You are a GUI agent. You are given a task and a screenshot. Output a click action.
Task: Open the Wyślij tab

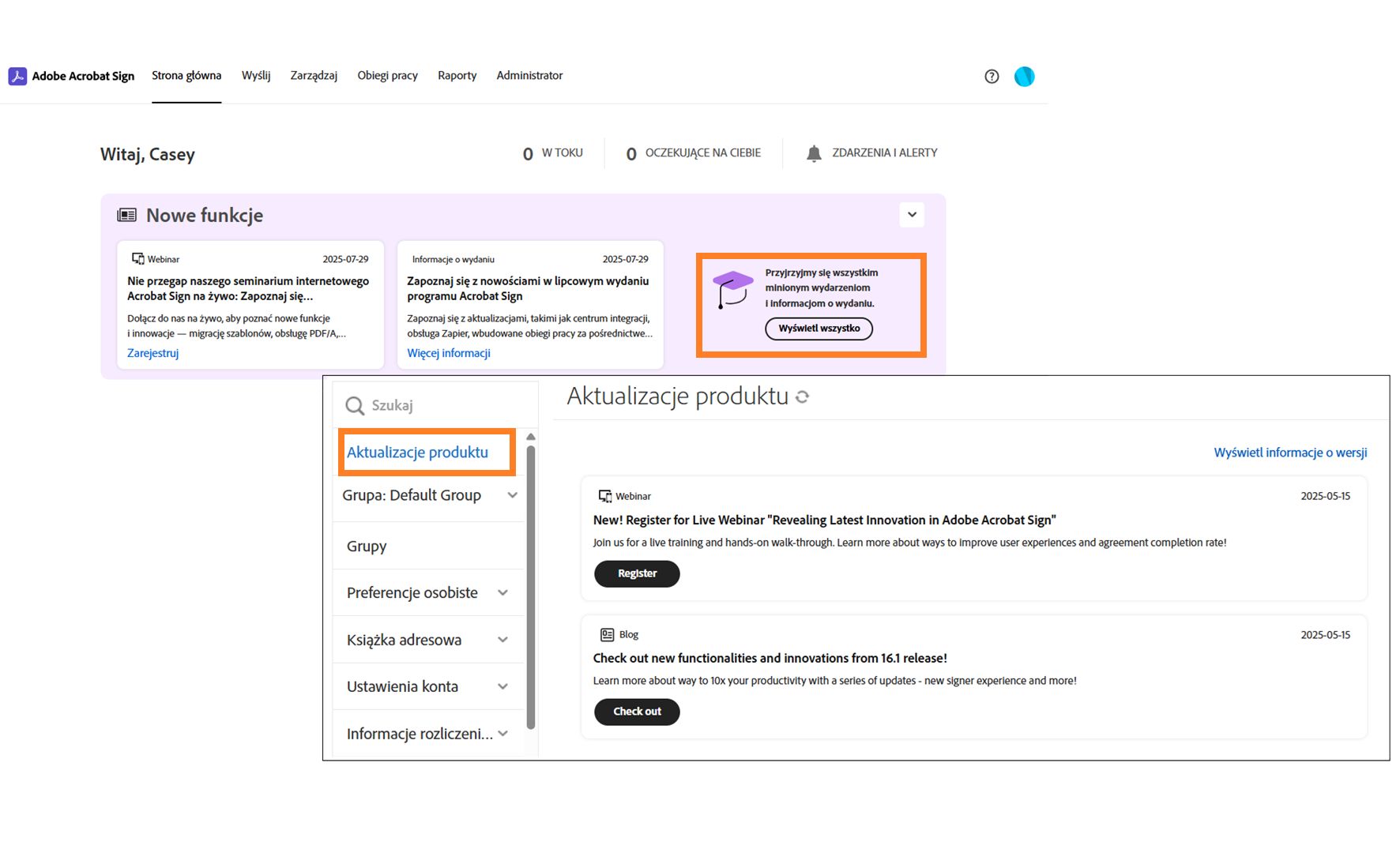pos(256,76)
